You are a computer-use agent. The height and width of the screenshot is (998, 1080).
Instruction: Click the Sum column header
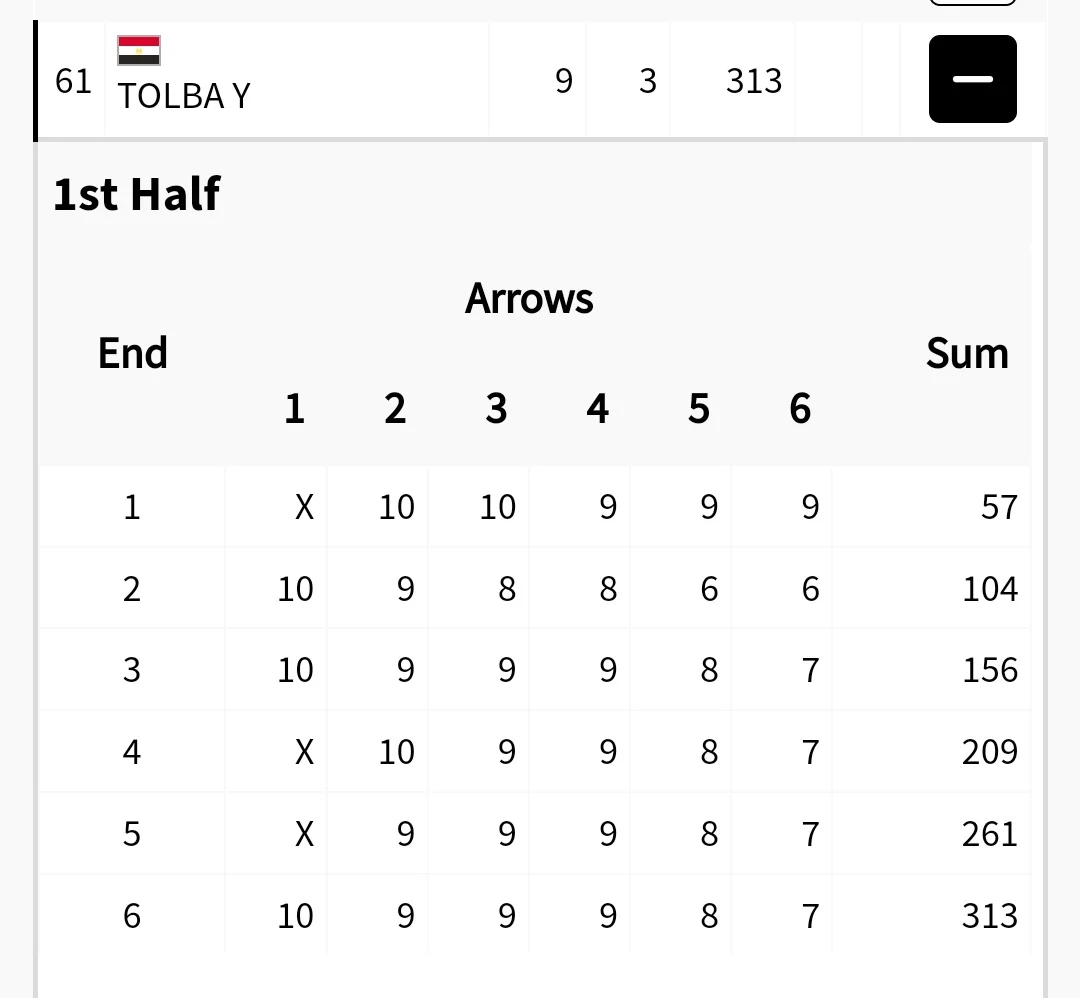[x=967, y=353]
